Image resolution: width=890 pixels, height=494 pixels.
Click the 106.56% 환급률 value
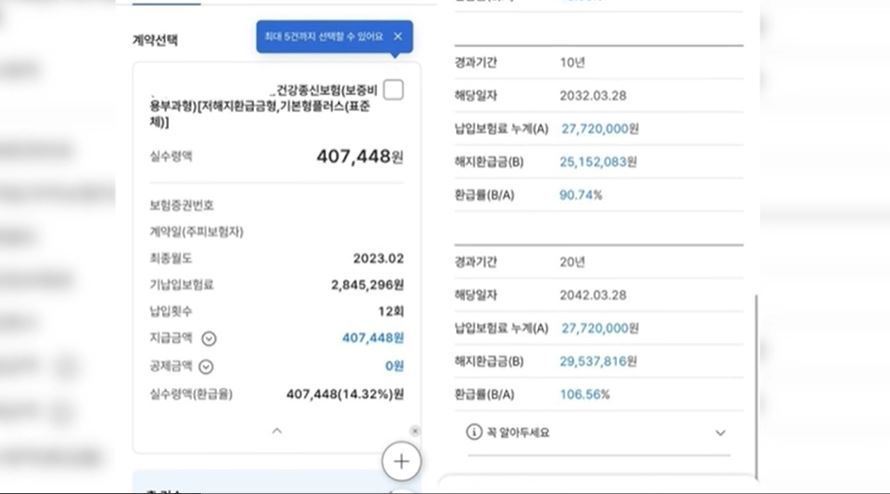tap(584, 394)
